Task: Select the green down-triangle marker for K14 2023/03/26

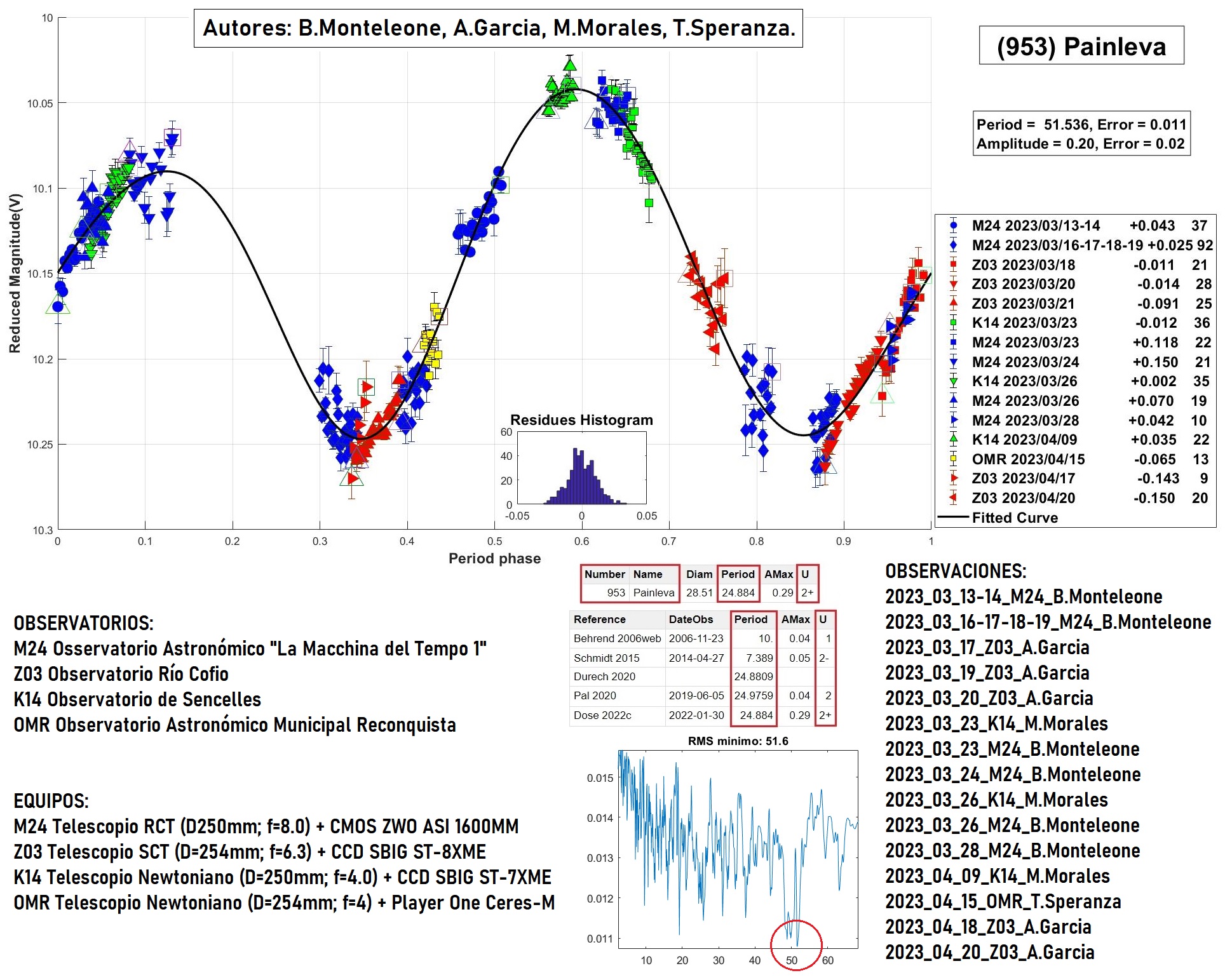Action: [953, 381]
